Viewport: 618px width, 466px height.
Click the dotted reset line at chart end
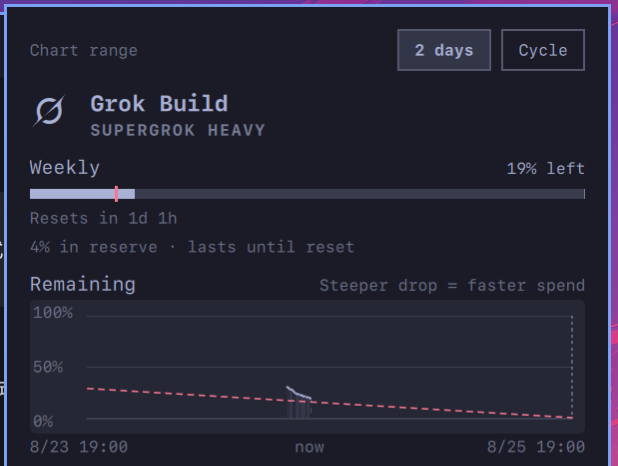572,367
